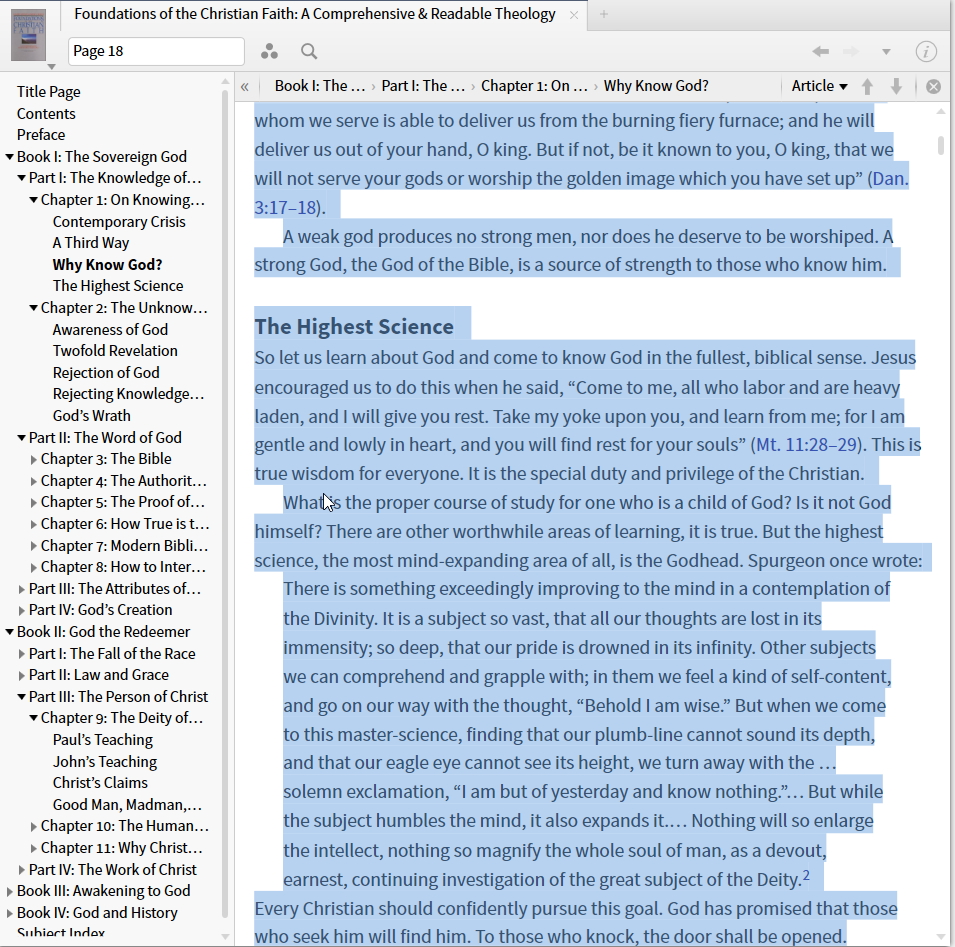Screen dimensions: 955x947
Task: Collapse the contents sidebar chevron
Action: point(245,86)
